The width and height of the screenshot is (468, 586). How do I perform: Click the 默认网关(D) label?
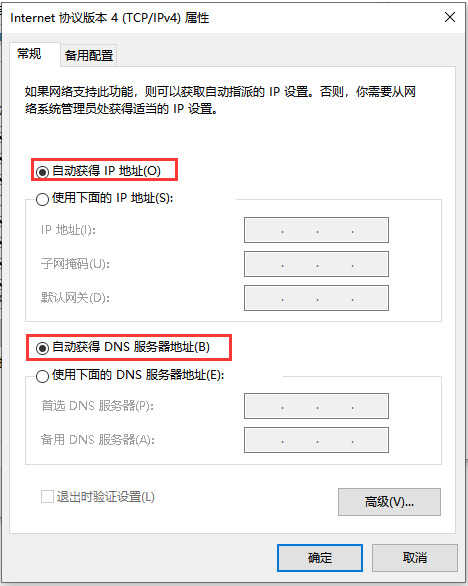[x=75, y=298]
